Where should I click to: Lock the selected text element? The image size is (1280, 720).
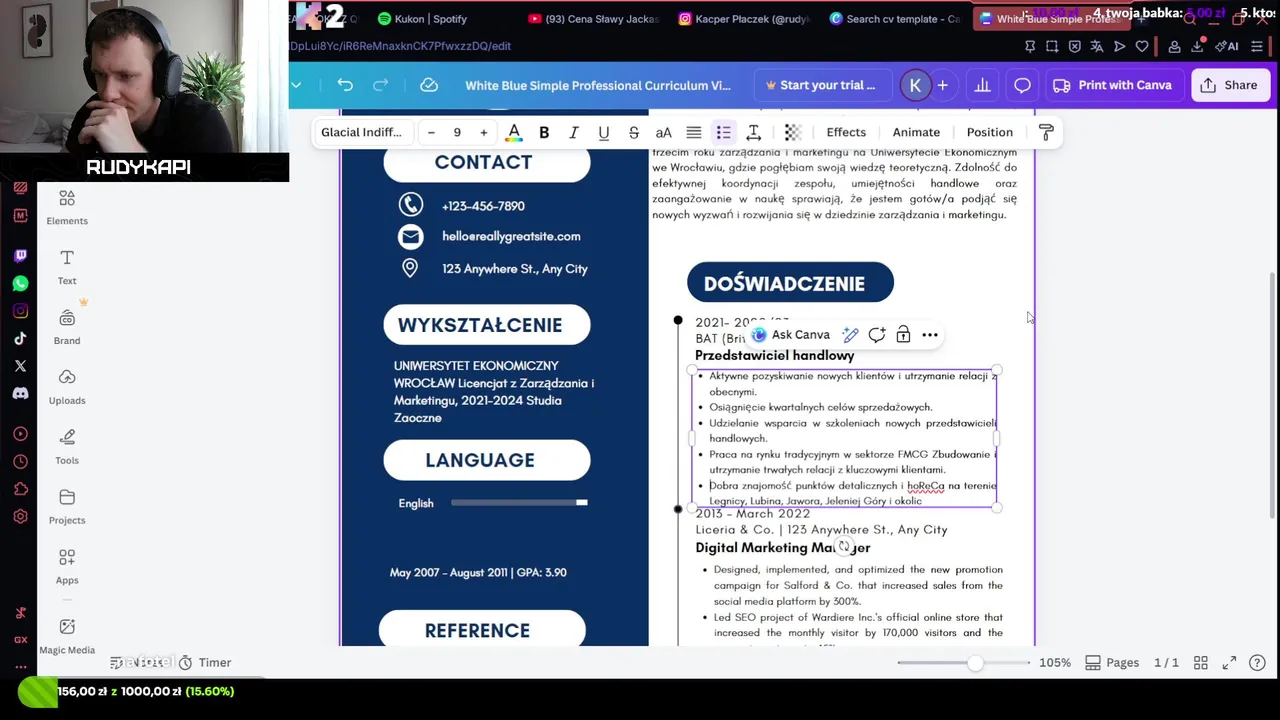point(903,335)
